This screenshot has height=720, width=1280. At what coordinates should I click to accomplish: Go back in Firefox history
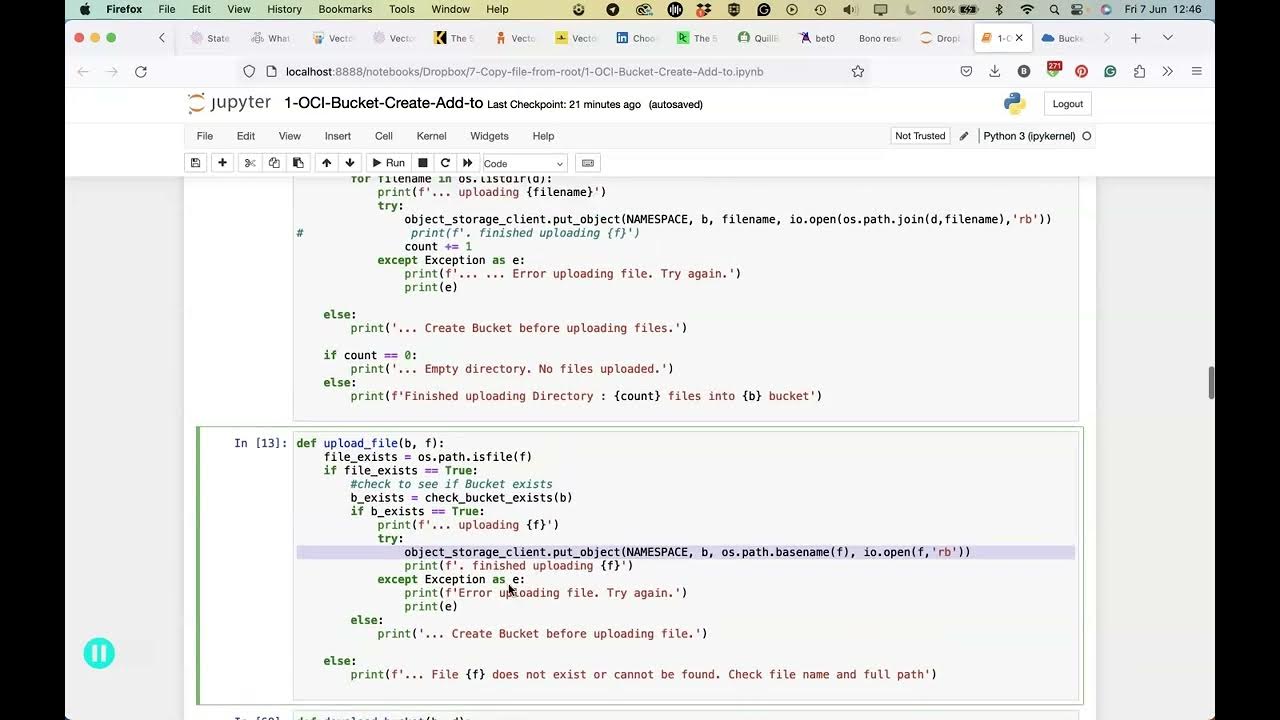point(83,71)
